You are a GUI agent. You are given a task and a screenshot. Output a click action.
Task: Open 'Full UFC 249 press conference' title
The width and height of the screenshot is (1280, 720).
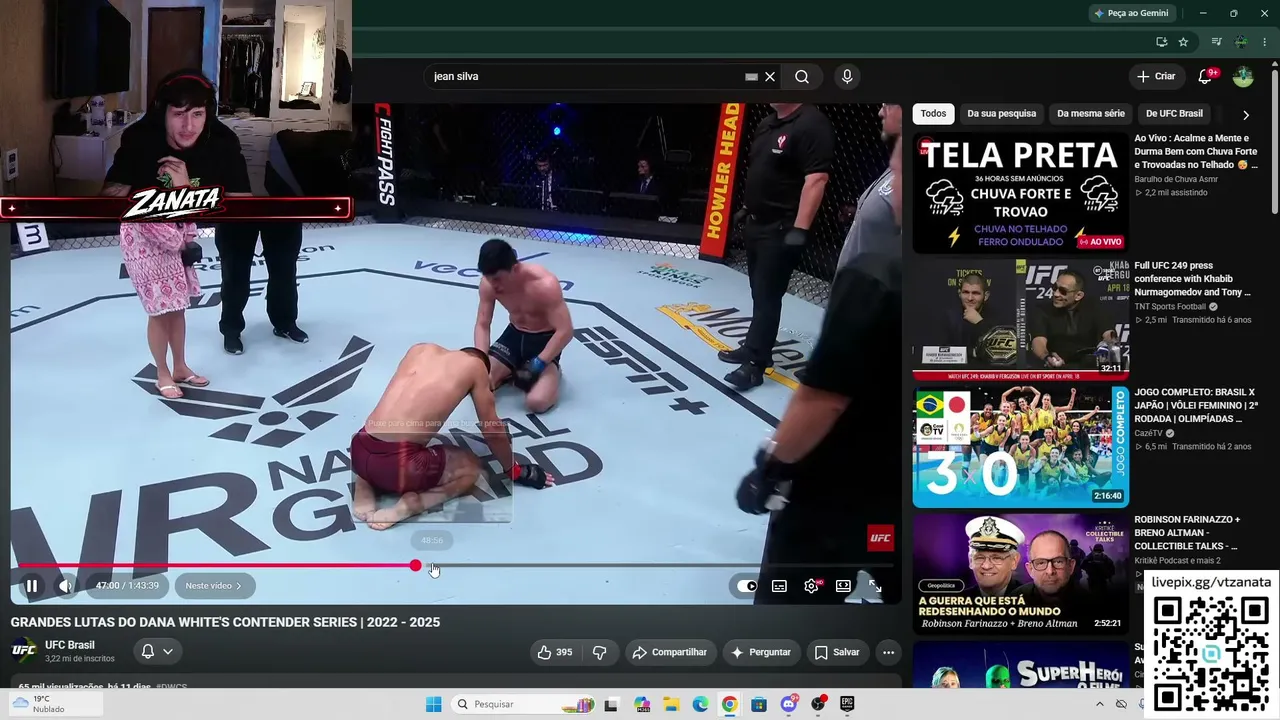pos(1193,279)
